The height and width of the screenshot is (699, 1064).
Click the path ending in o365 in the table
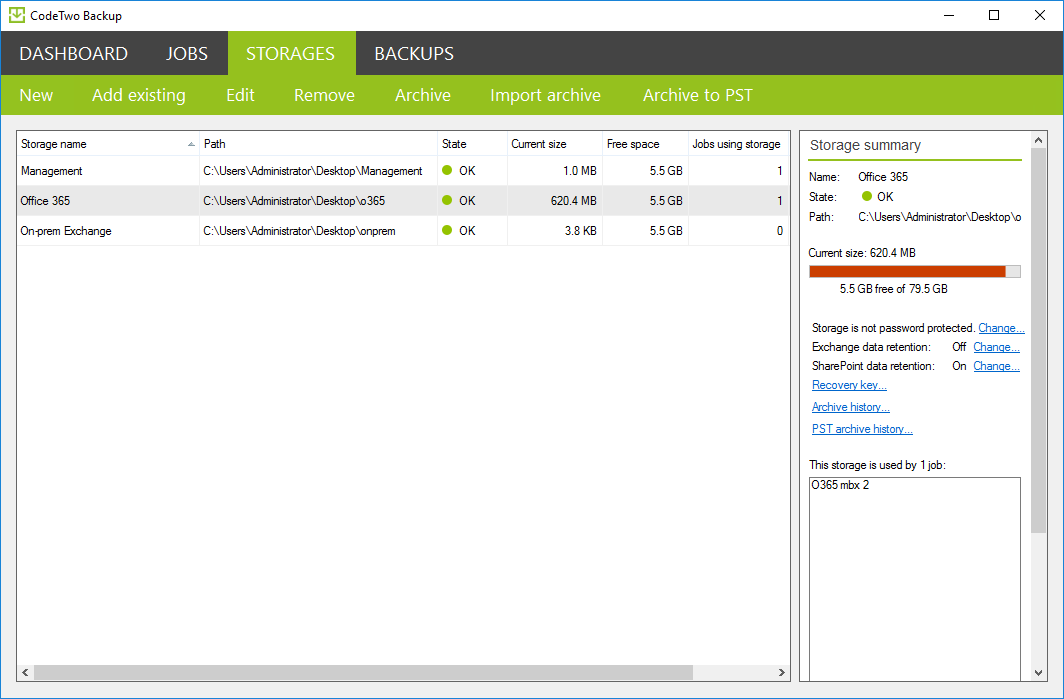294,200
